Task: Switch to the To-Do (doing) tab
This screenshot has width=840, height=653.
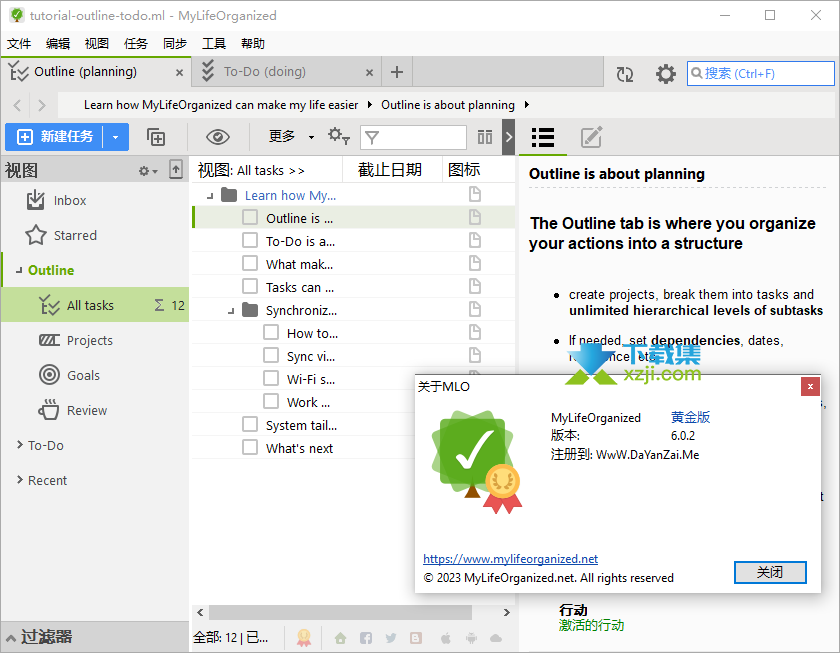Action: (x=287, y=72)
